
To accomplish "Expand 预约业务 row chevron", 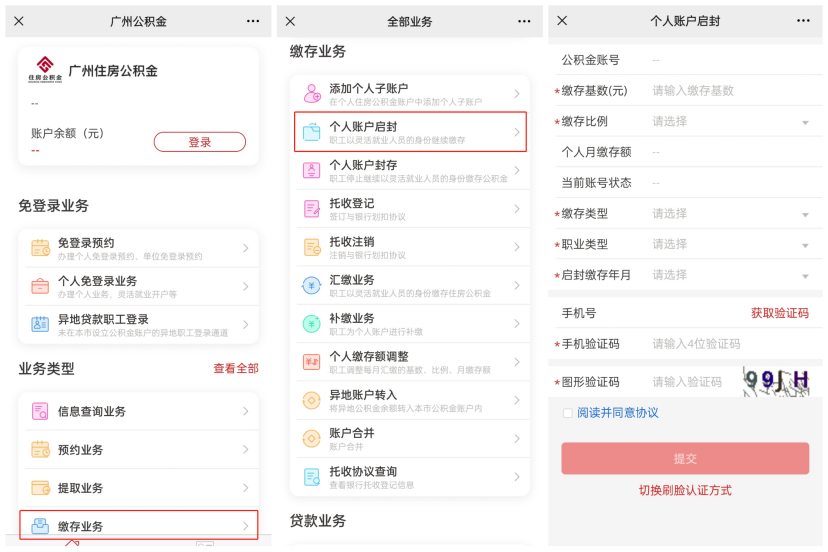I will (x=246, y=450).
